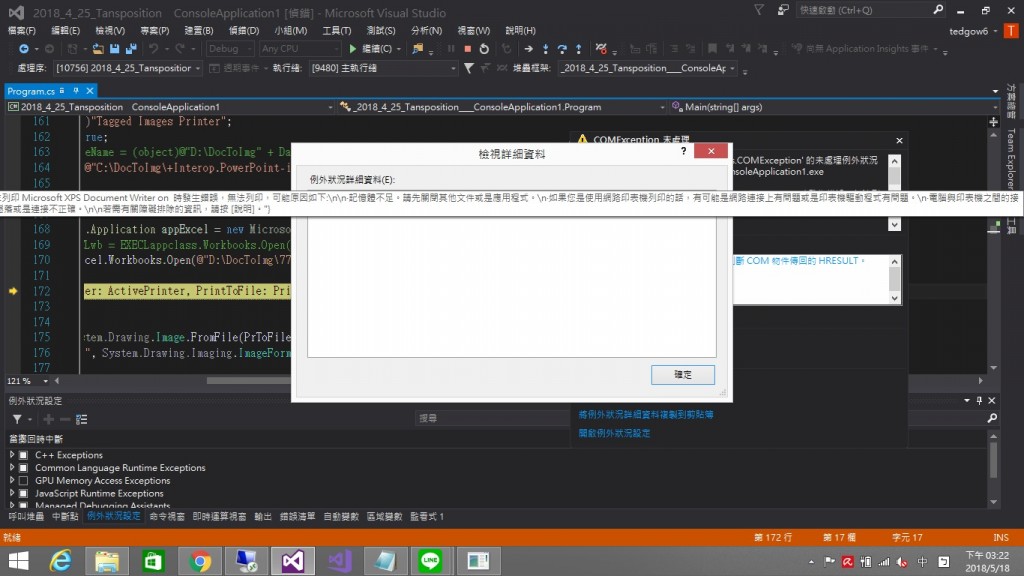Open the 檔案(F) menu
This screenshot has height=576, width=1024.
(x=22, y=31)
